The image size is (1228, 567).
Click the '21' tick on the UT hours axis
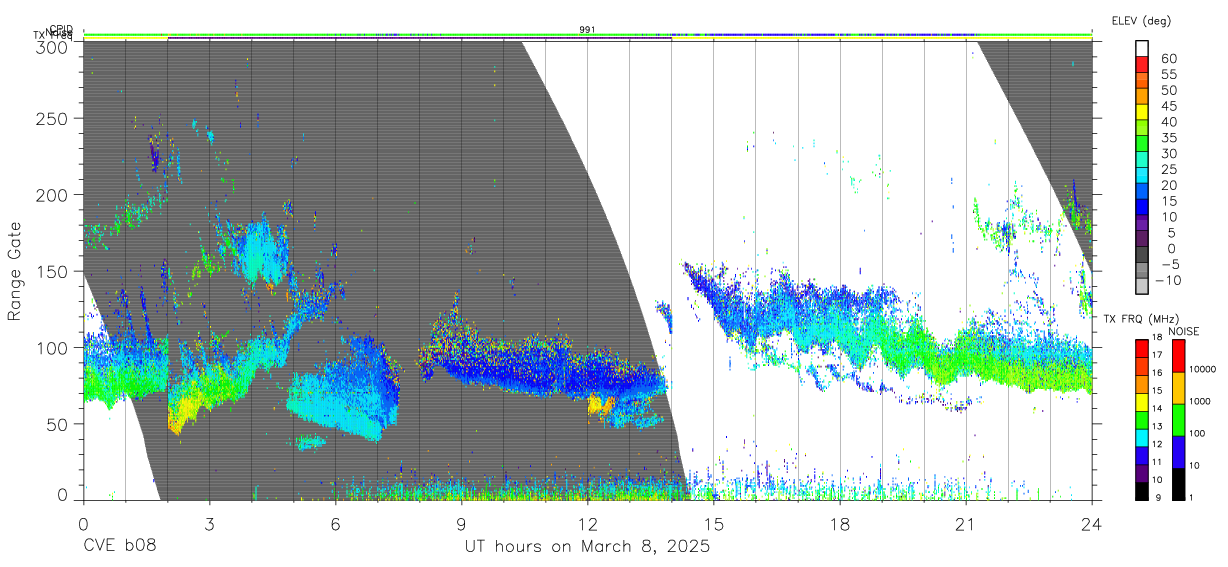point(965,524)
